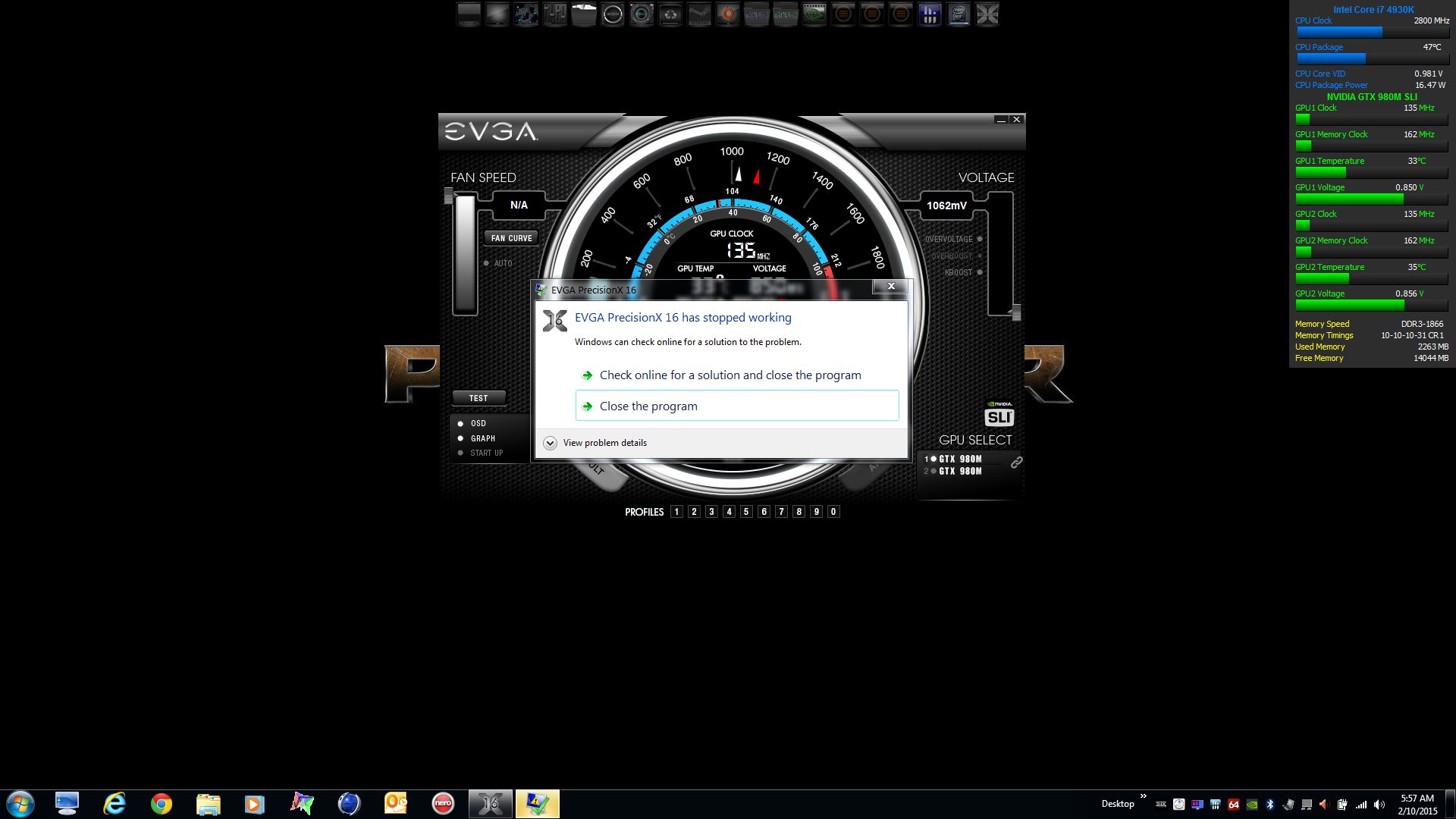
Task: Select profile 3
Action: tap(711, 512)
